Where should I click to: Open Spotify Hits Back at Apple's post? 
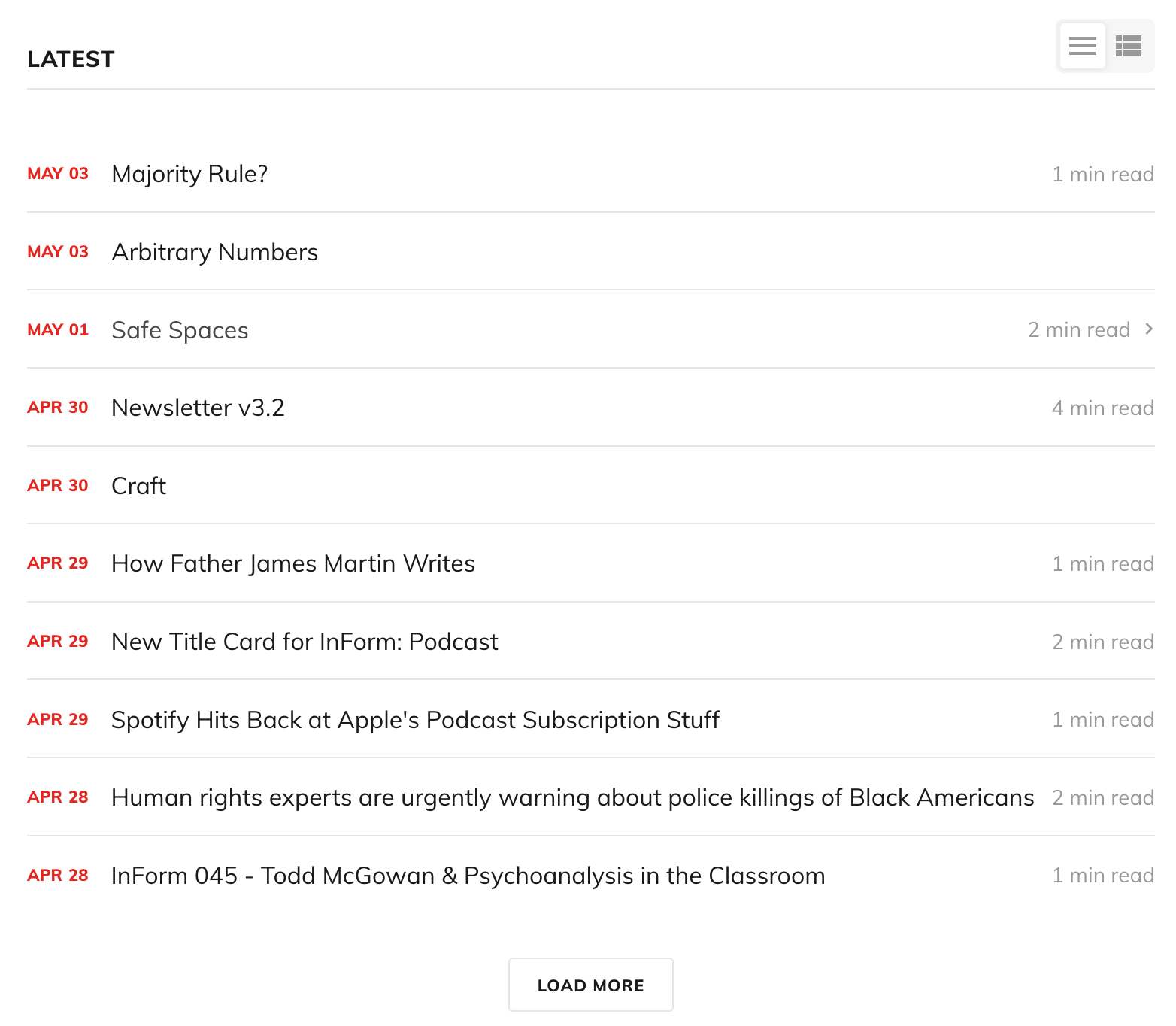(x=415, y=720)
